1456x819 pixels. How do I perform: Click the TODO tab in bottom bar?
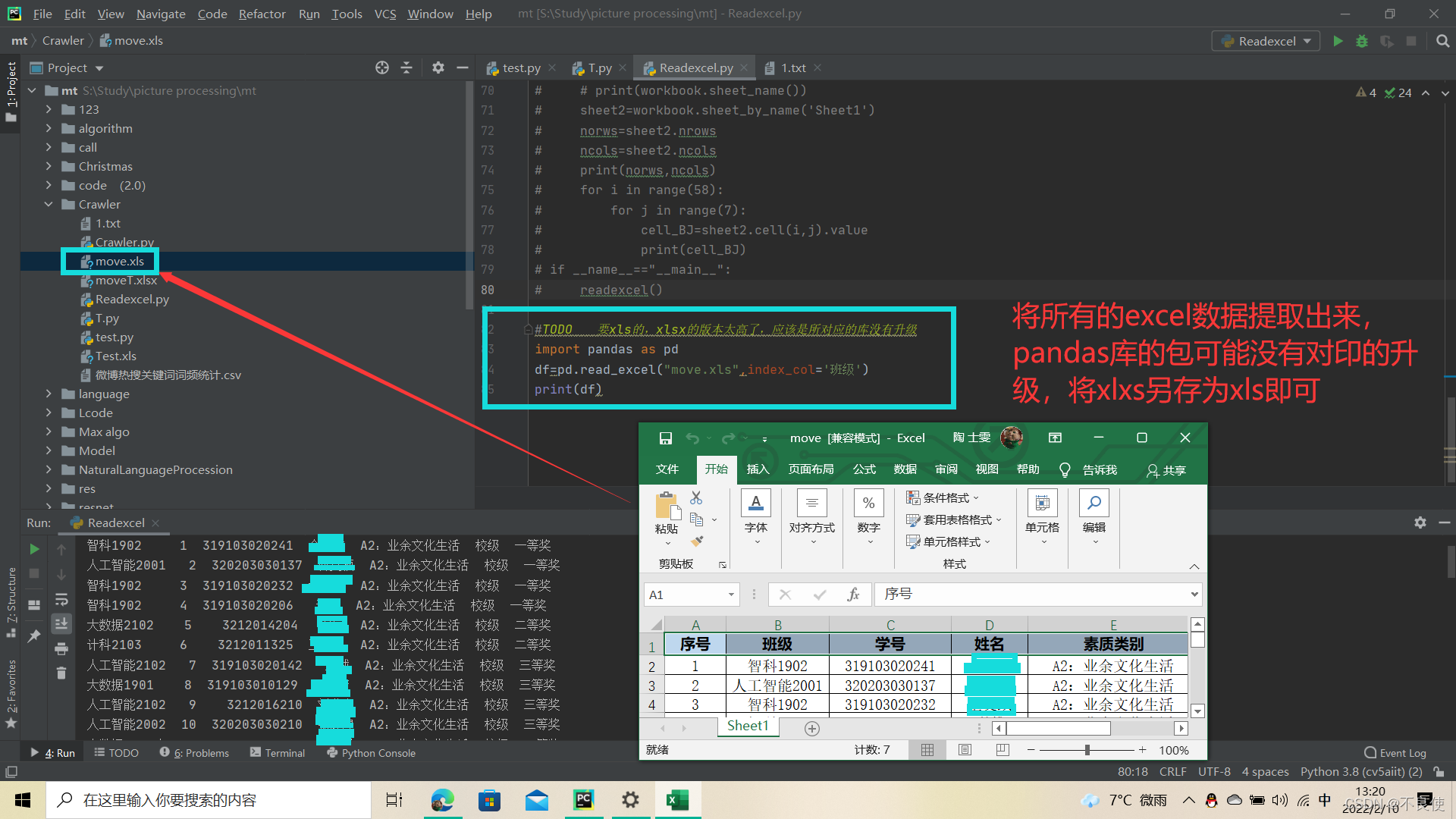(119, 752)
